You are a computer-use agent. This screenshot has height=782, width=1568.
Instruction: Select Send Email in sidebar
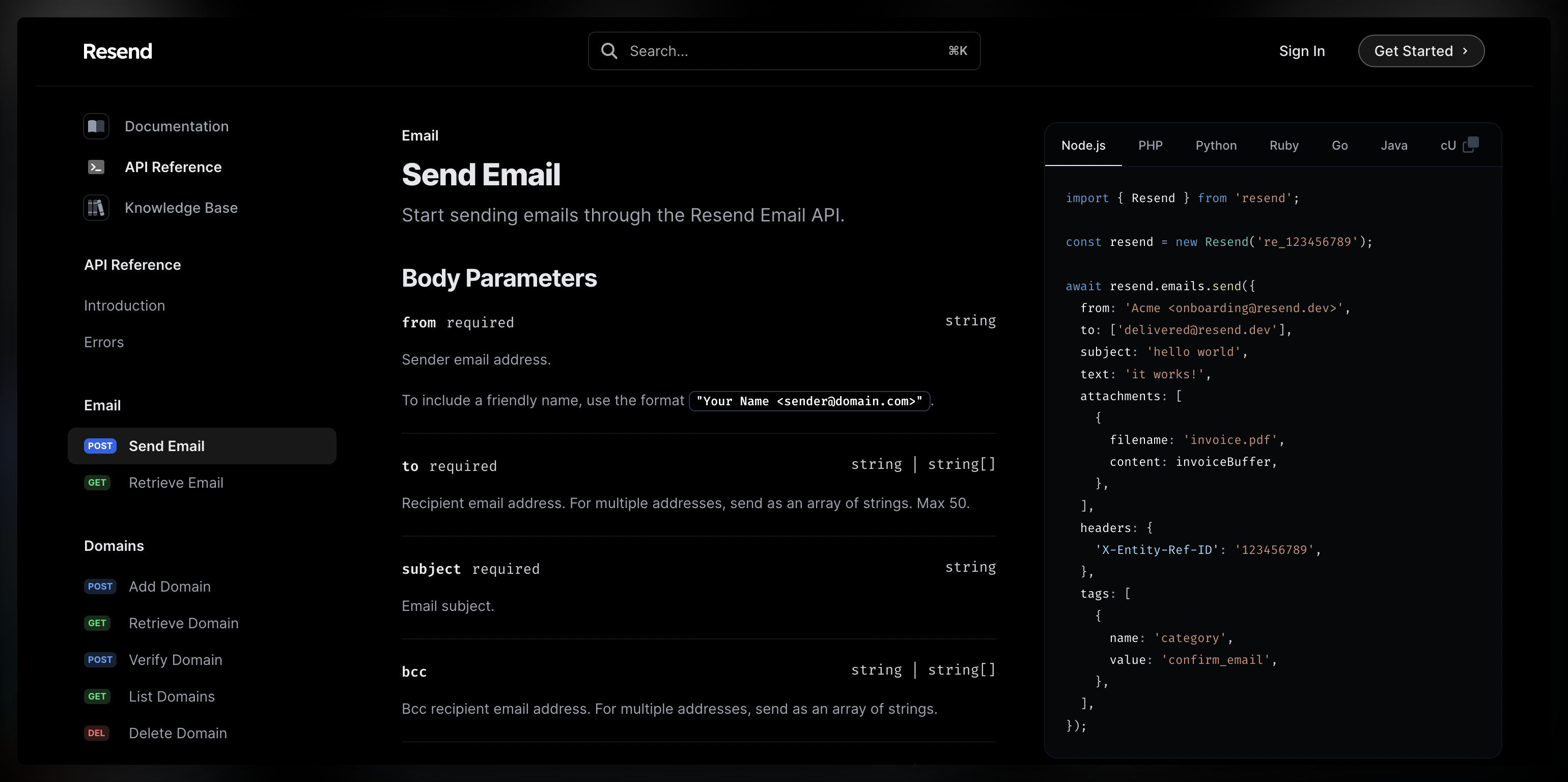202,446
